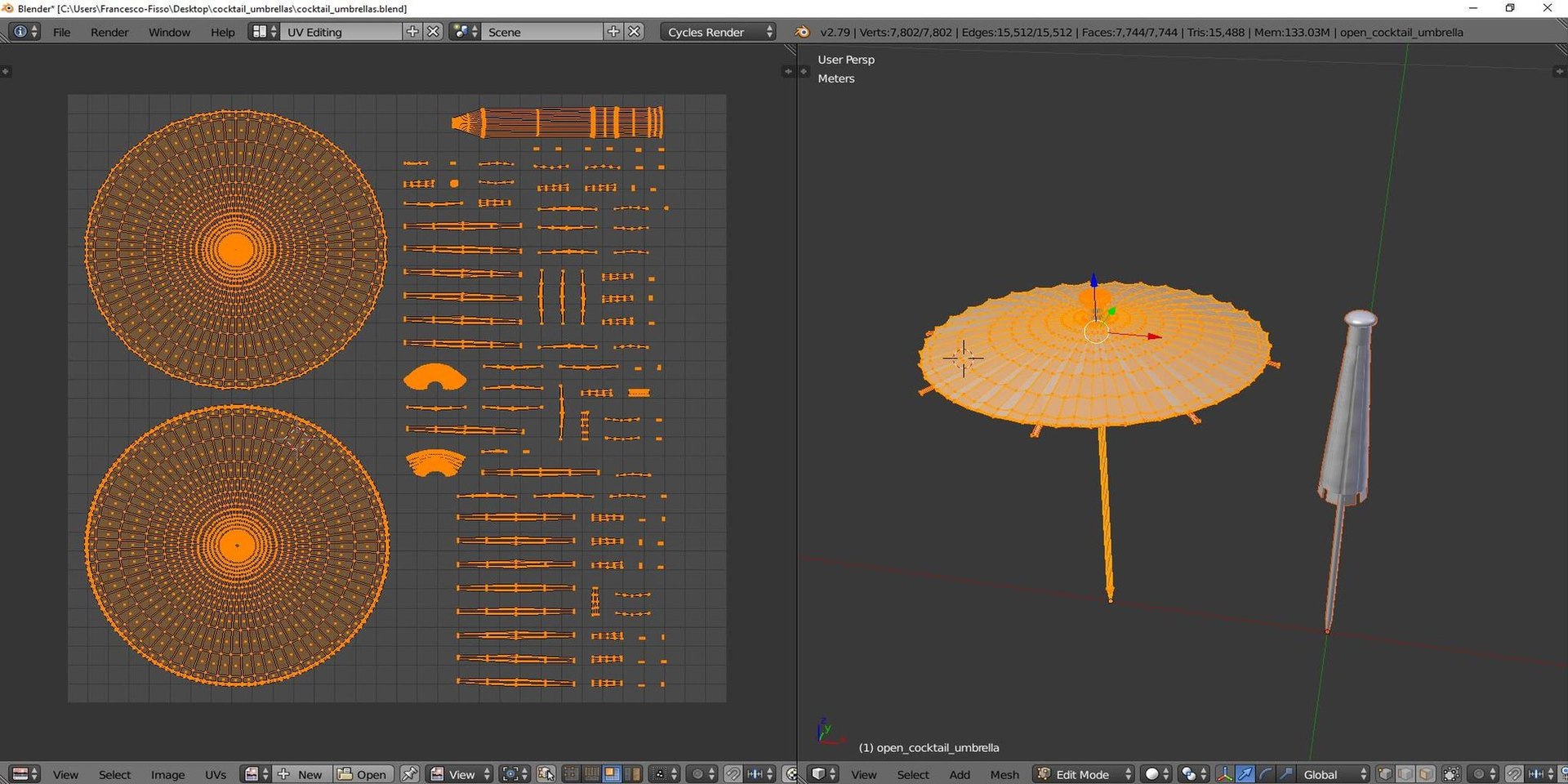Switch to mesh edge select mode

click(1405, 773)
